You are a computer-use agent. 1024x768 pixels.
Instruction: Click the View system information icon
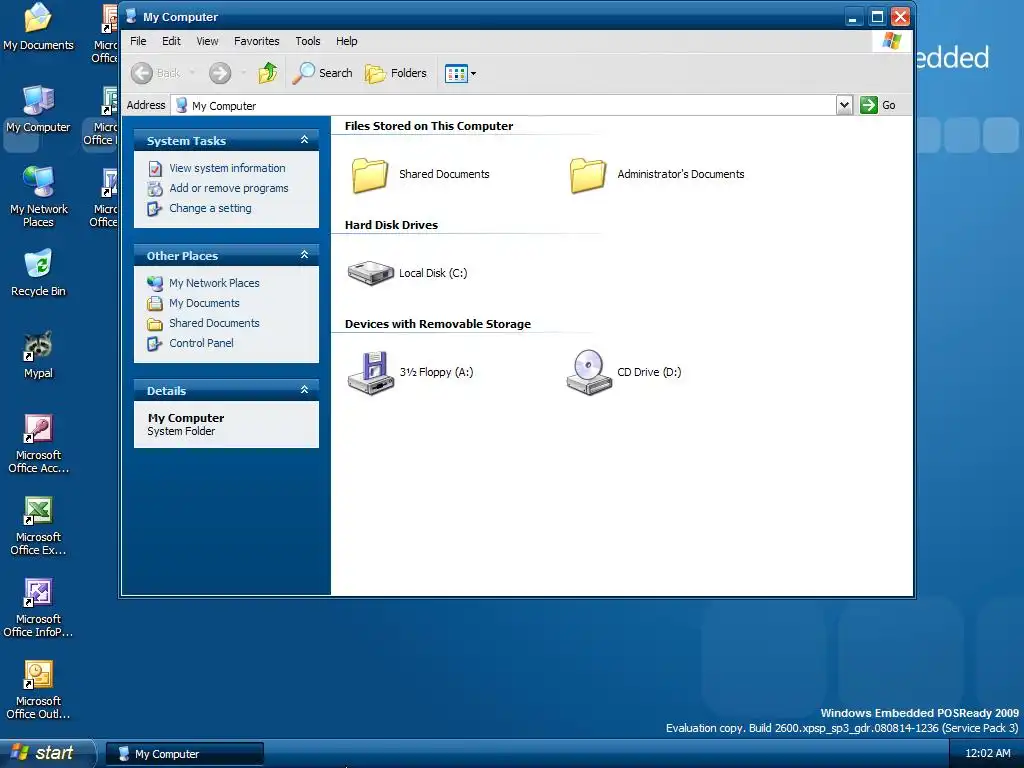[155, 168]
